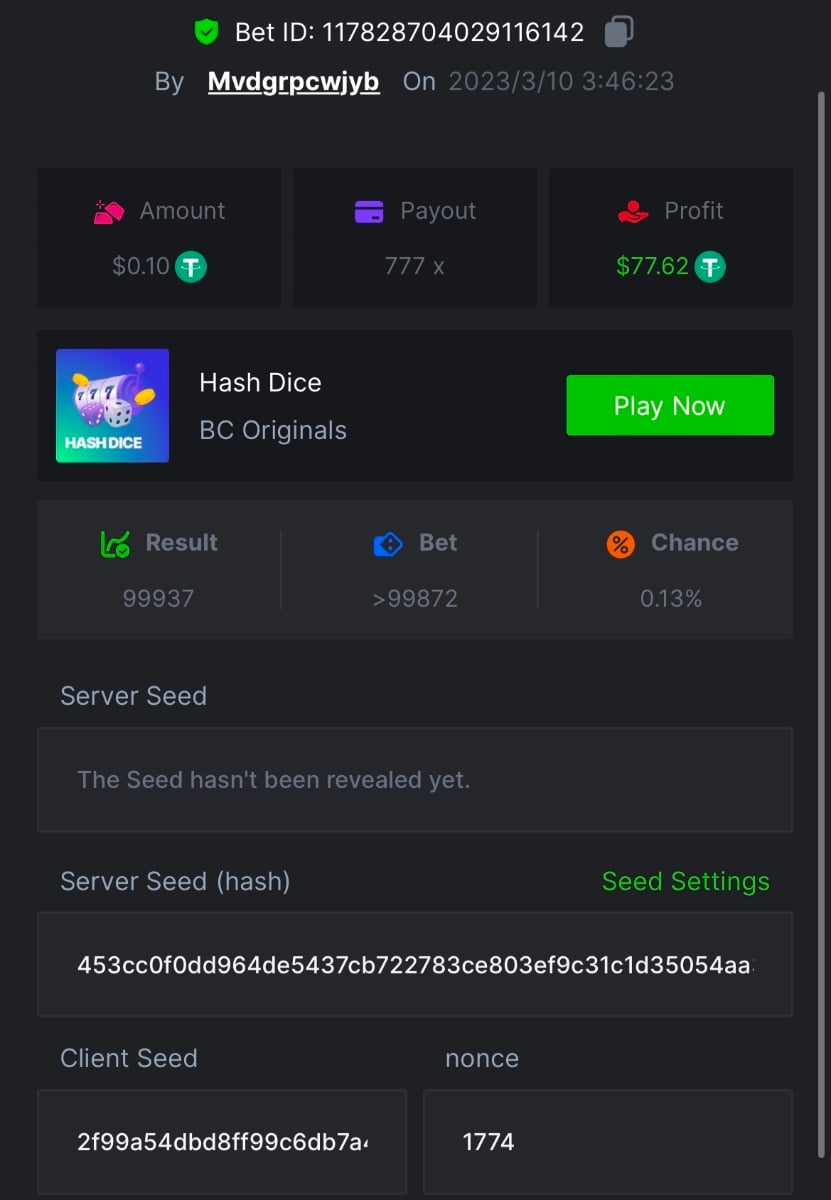Click the green verified shield icon
Screen dimensions: 831x1200
click(x=206, y=32)
